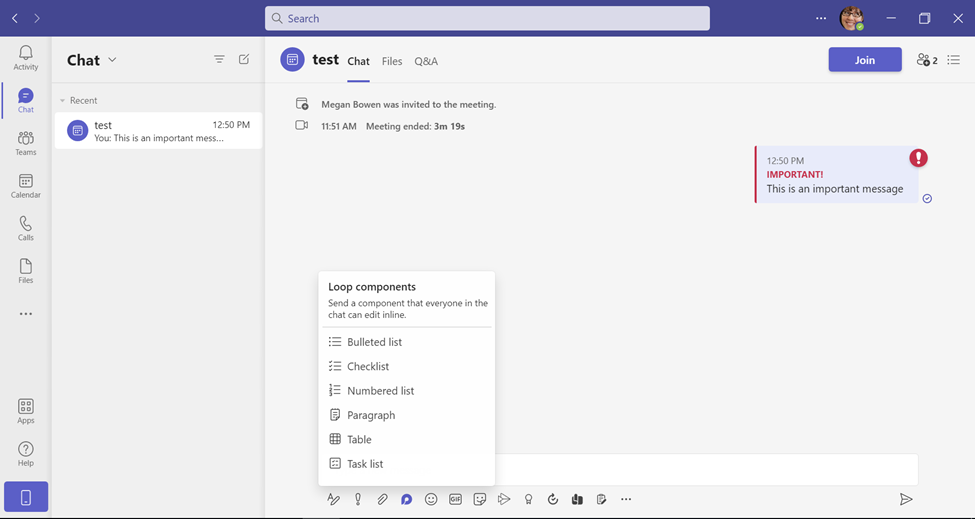
Task: Expand the Chat header dropdown chevron
Action: click(112, 60)
